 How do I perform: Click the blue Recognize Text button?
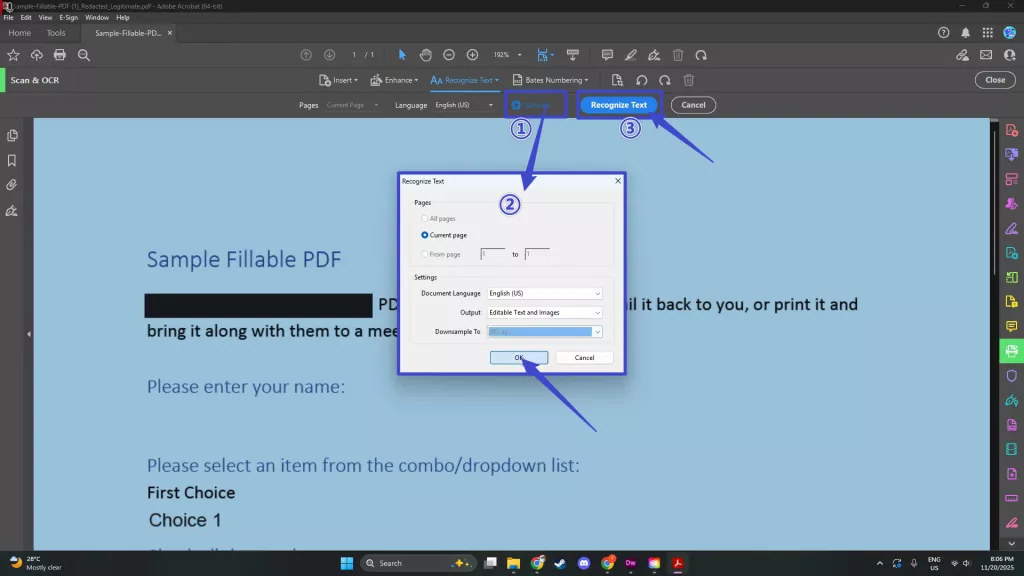click(618, 105)
